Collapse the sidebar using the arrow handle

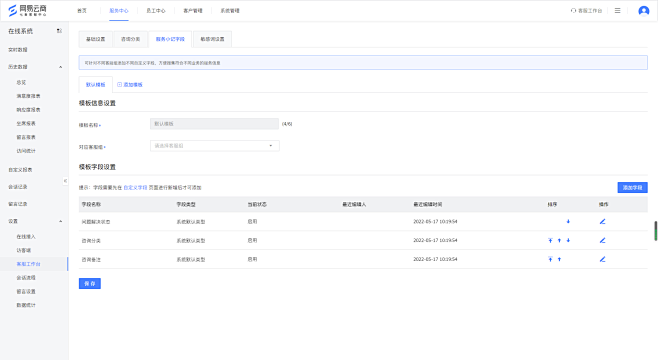coord(65,181)
